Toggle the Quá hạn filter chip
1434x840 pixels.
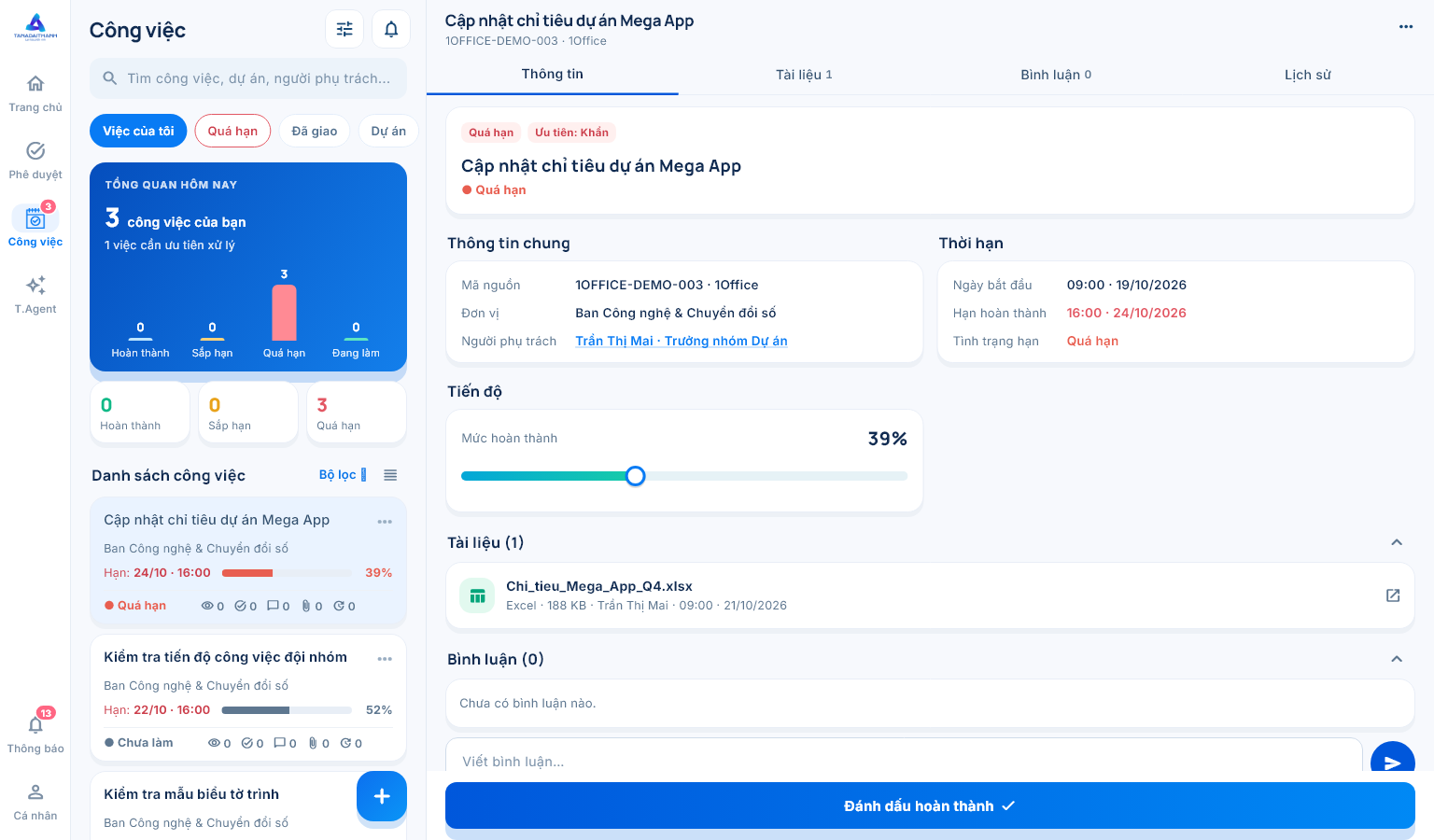(232, 131)
